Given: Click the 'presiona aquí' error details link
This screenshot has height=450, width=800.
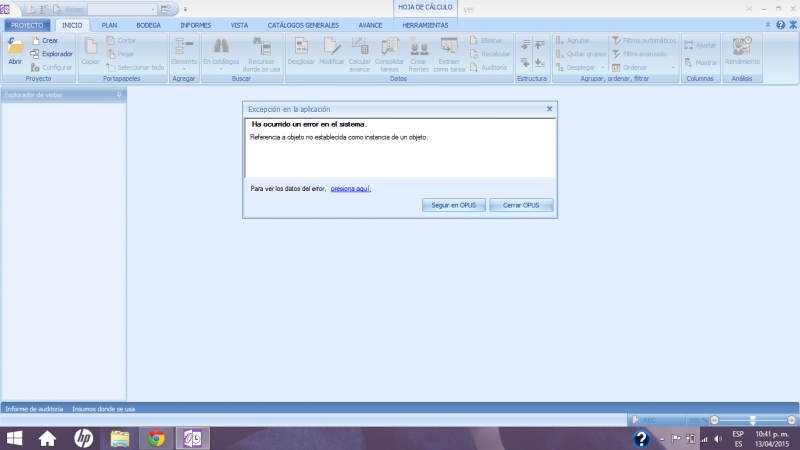Looking at the screenshot, I should (351, 187).
